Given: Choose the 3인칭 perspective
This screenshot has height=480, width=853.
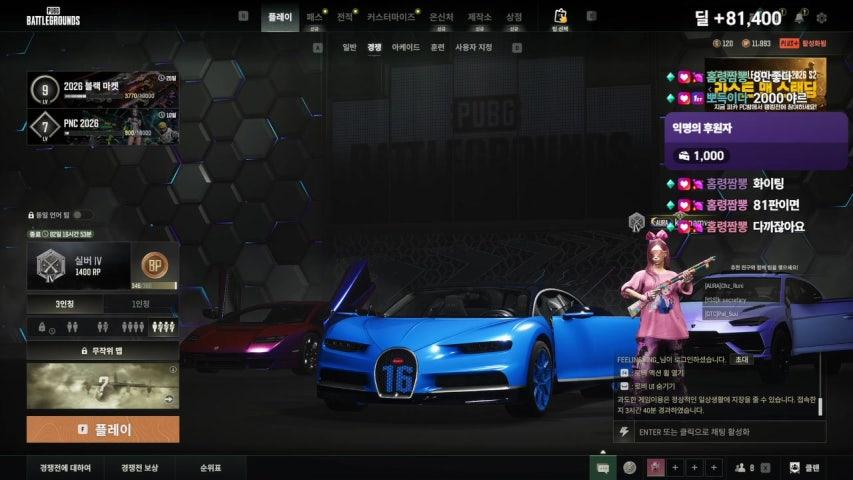Looking at the screenshot, I should click(x=65, y=304).
